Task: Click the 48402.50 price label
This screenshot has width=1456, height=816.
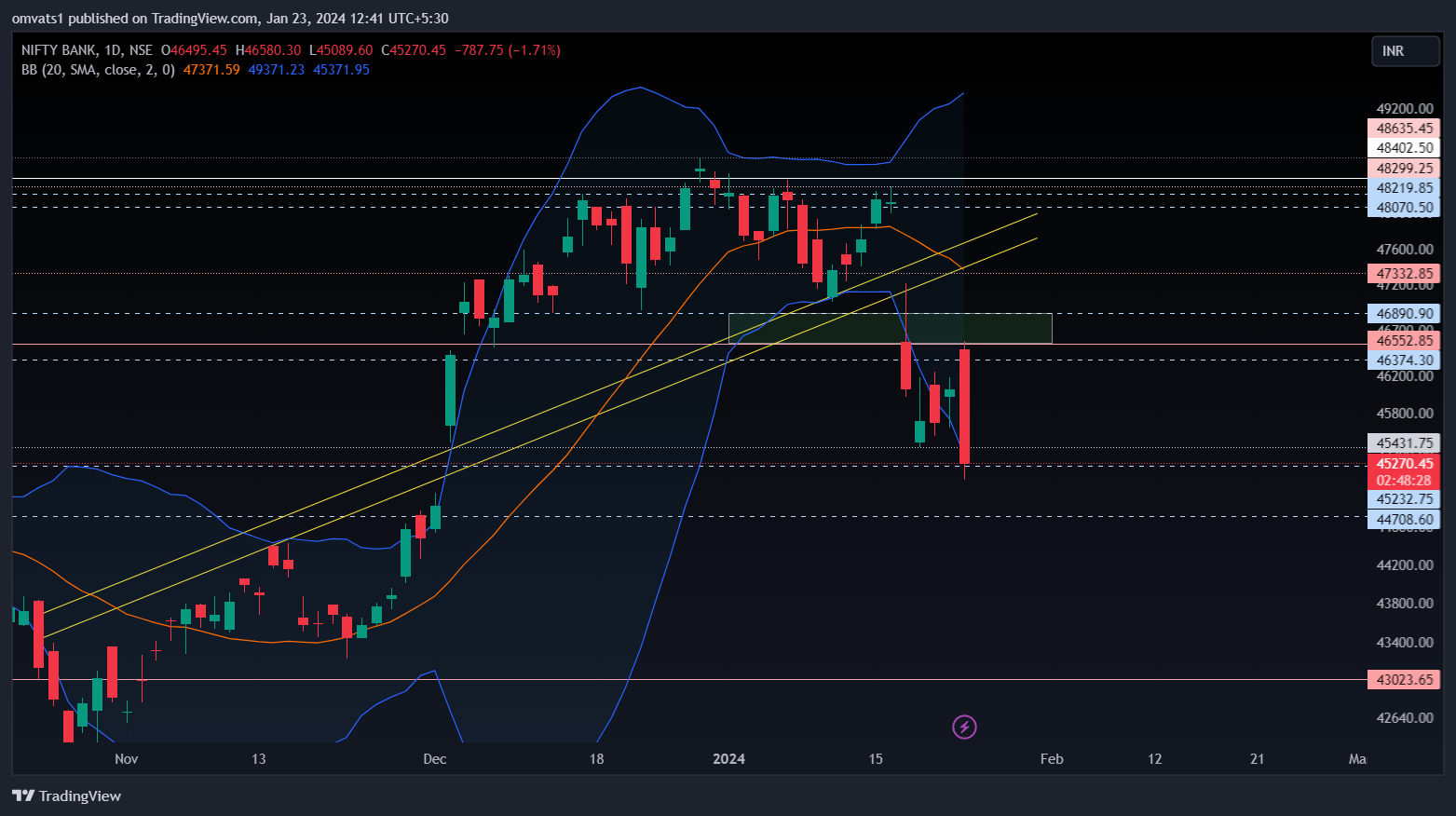Action: point(1404,148)
